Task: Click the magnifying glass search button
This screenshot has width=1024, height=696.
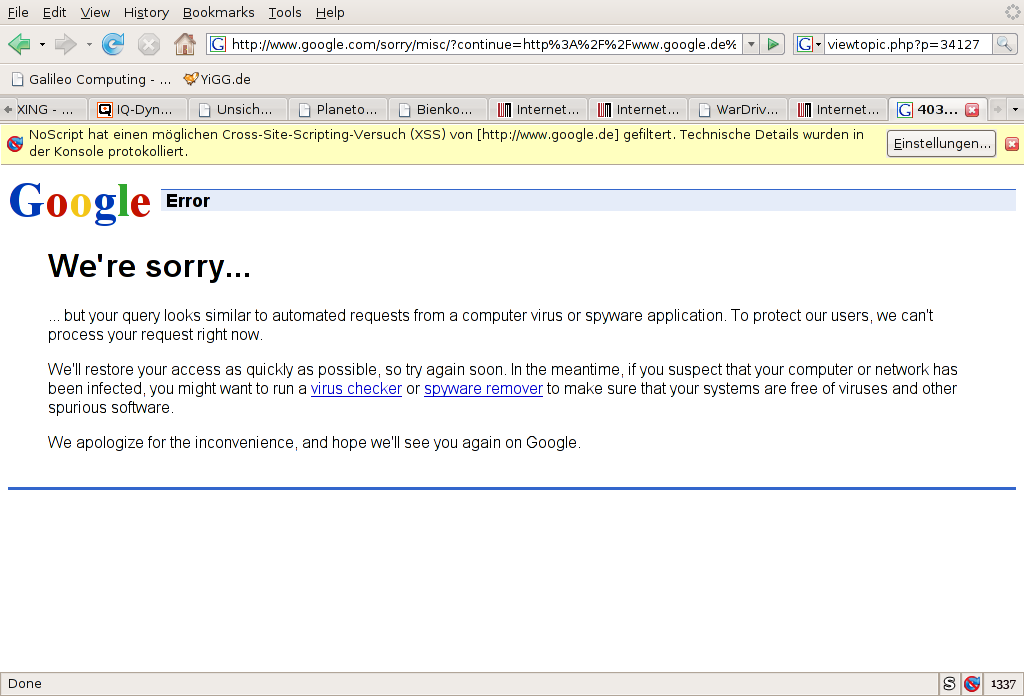Action: click(x=1004, y=44)
